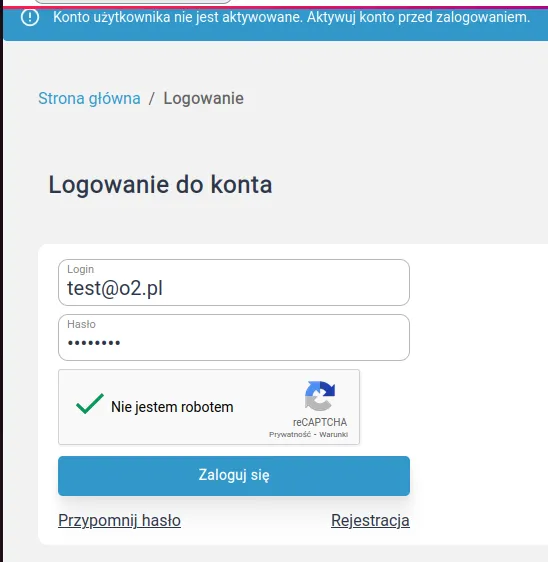This screenshot has height=562, width=548.
Task: Click the reCAPTCHA brand text
Action: pos(320,422)
